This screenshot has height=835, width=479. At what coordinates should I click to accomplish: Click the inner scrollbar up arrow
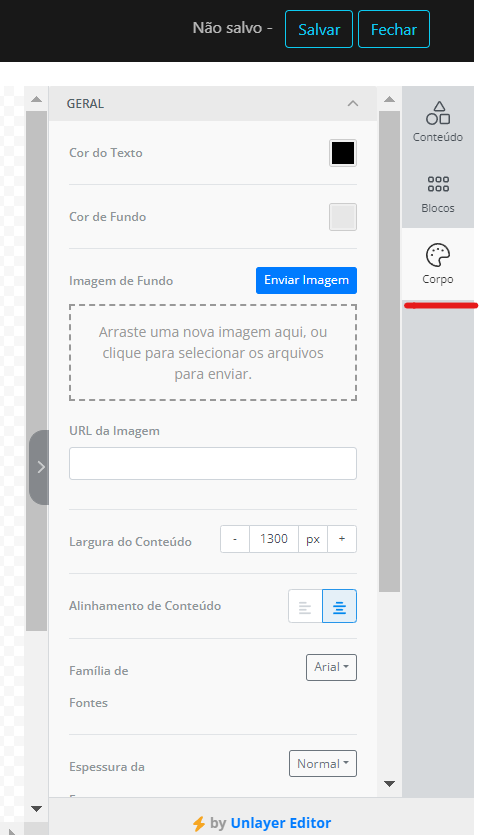pos(389,99)
